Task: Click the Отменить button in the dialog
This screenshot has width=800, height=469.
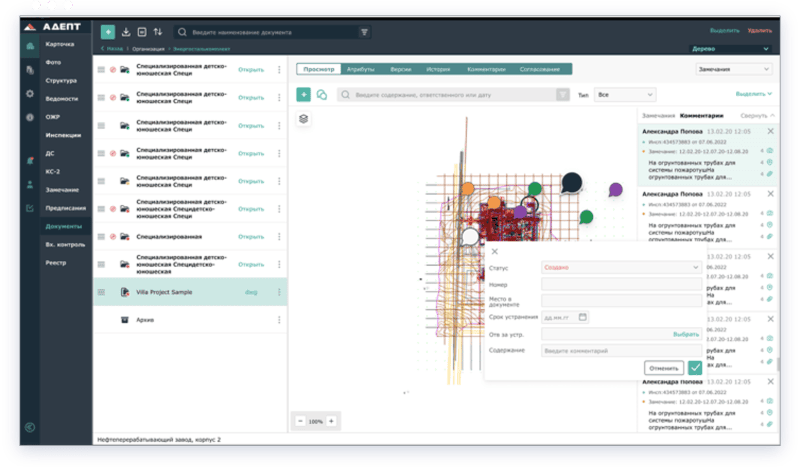Action: 662,368
